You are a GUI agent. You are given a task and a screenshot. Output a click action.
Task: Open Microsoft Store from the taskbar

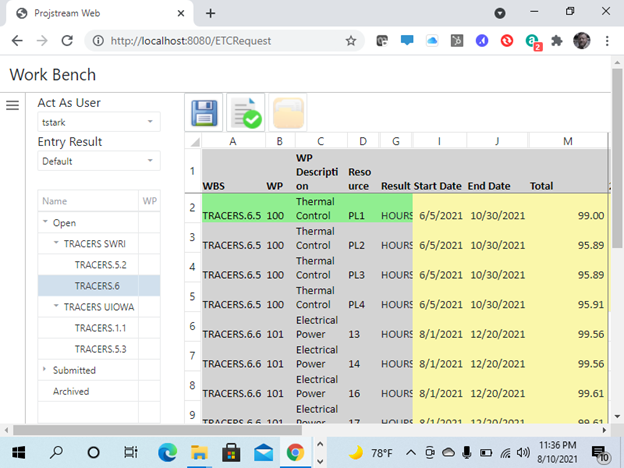click(x=231, y=452)
